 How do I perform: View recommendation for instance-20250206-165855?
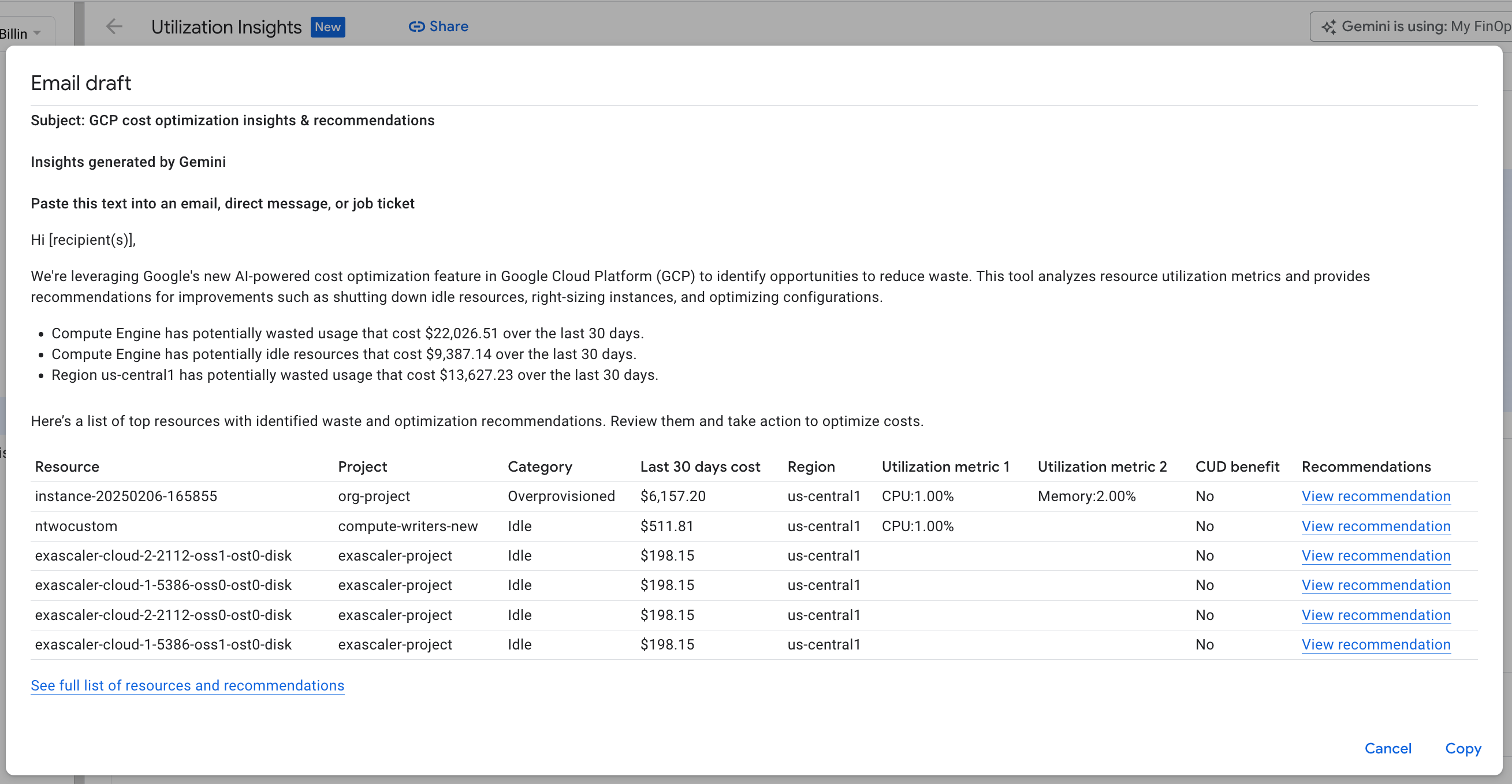point(1376,496)
